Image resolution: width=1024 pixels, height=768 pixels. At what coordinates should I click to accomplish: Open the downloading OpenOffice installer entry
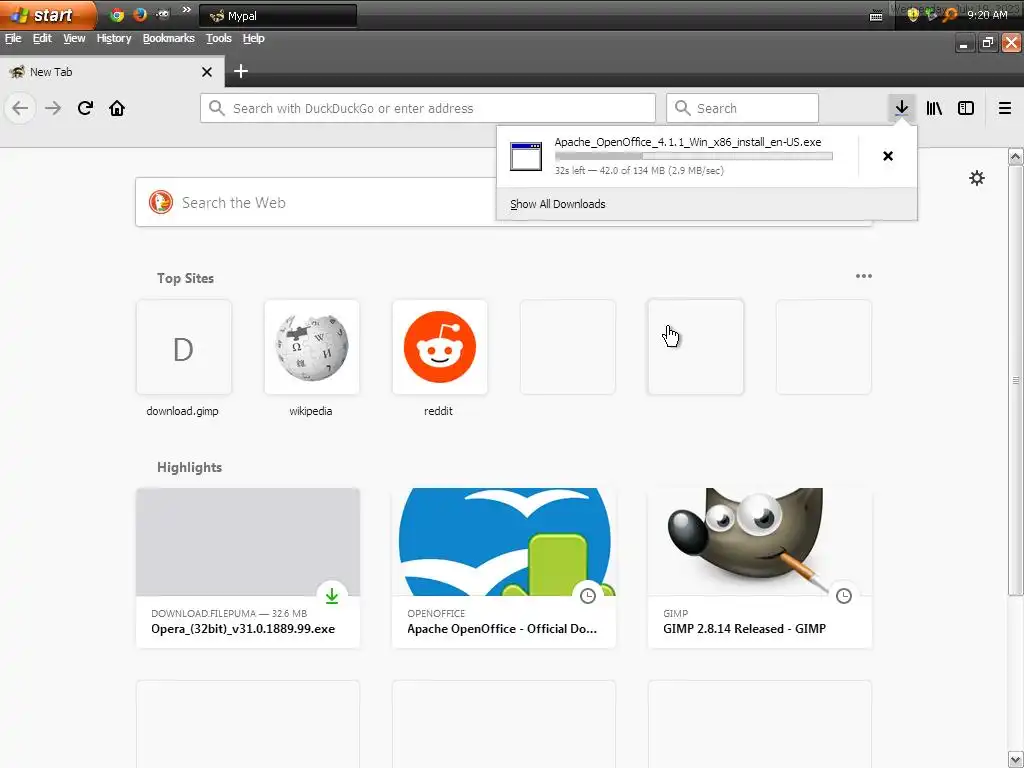(x=677, y=156)
